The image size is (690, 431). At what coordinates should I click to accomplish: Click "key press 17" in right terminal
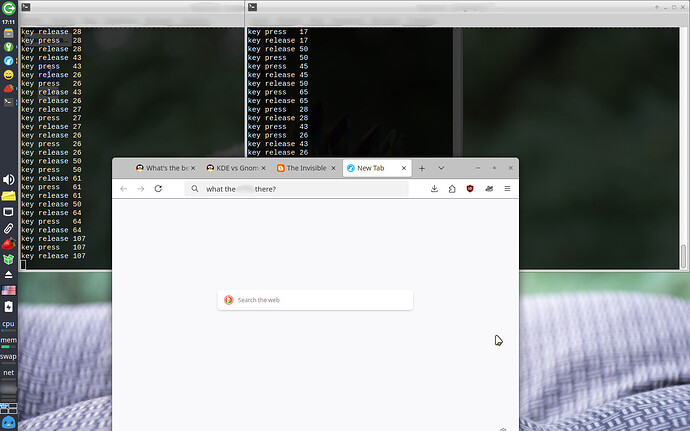click(278, 32)
